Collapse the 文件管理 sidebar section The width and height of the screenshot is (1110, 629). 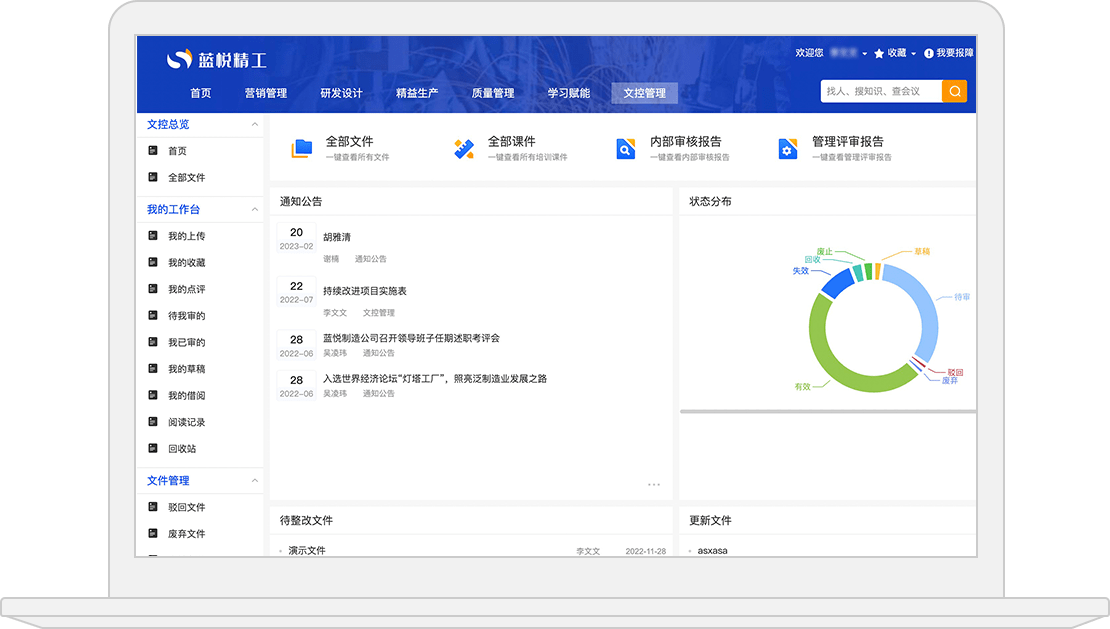[x=255, y=481]
